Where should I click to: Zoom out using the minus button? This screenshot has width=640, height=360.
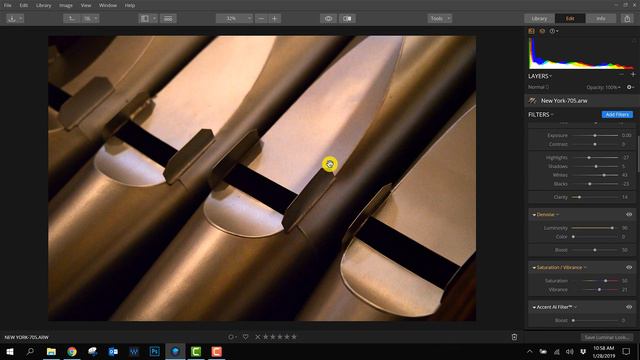coord(262,18)
